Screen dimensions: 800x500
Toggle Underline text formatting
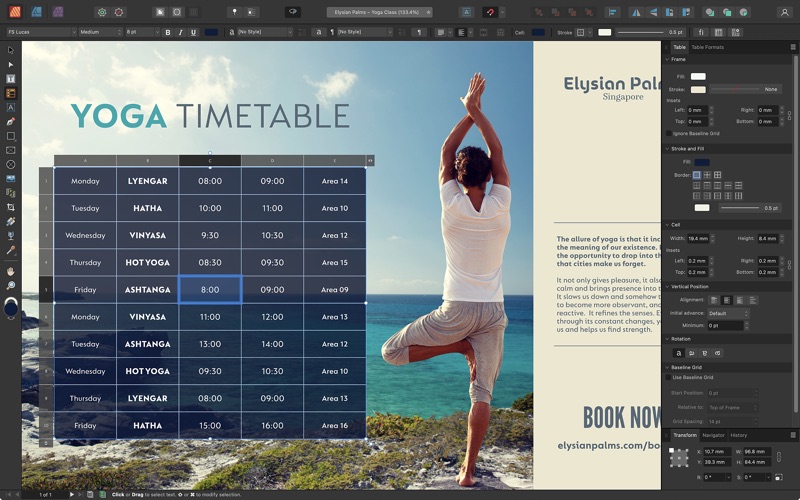pyautogui.click(x=193, y=32)
